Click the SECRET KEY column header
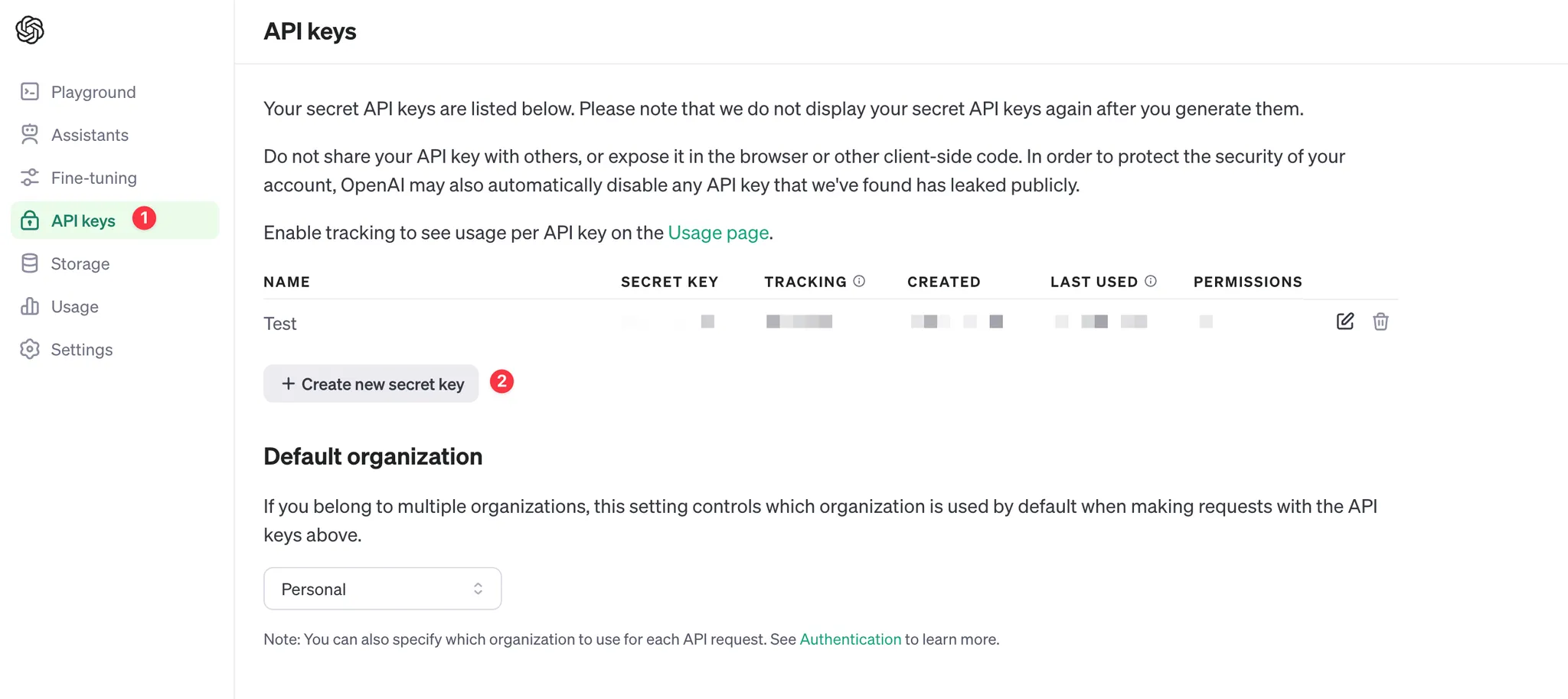This screenshot has width=1568, height=699. [x=670, y=282]
